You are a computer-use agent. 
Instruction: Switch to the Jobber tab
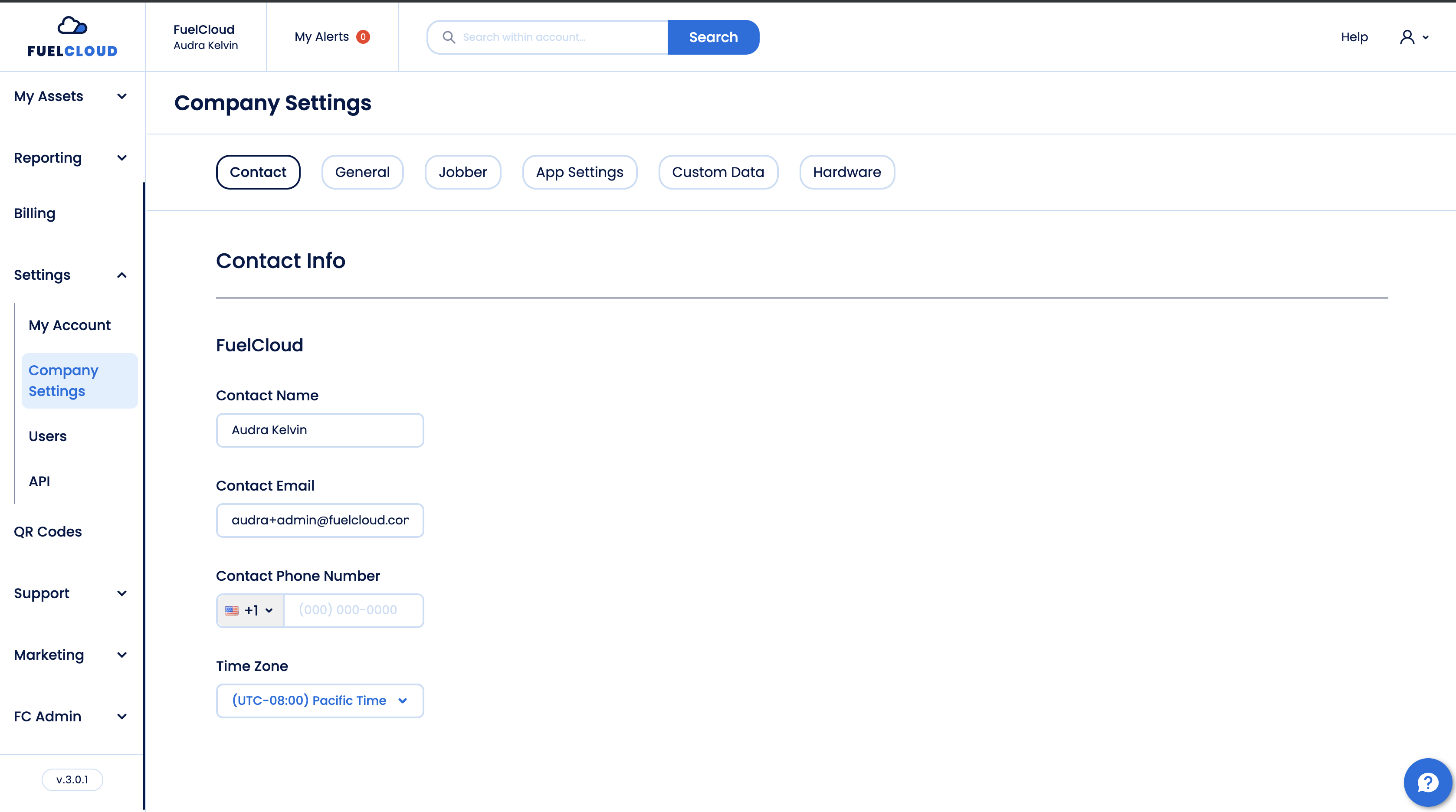[x=463, y=172]
